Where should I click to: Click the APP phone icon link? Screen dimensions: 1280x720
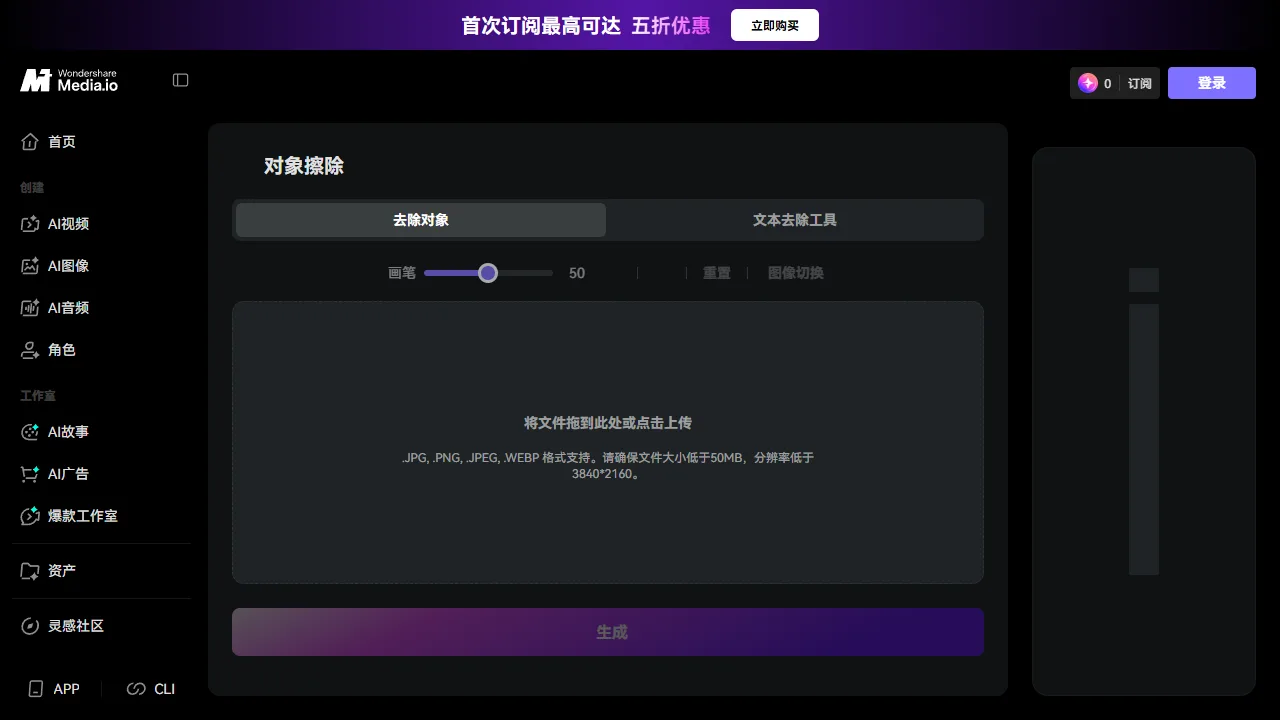click(x=54, y=689)
